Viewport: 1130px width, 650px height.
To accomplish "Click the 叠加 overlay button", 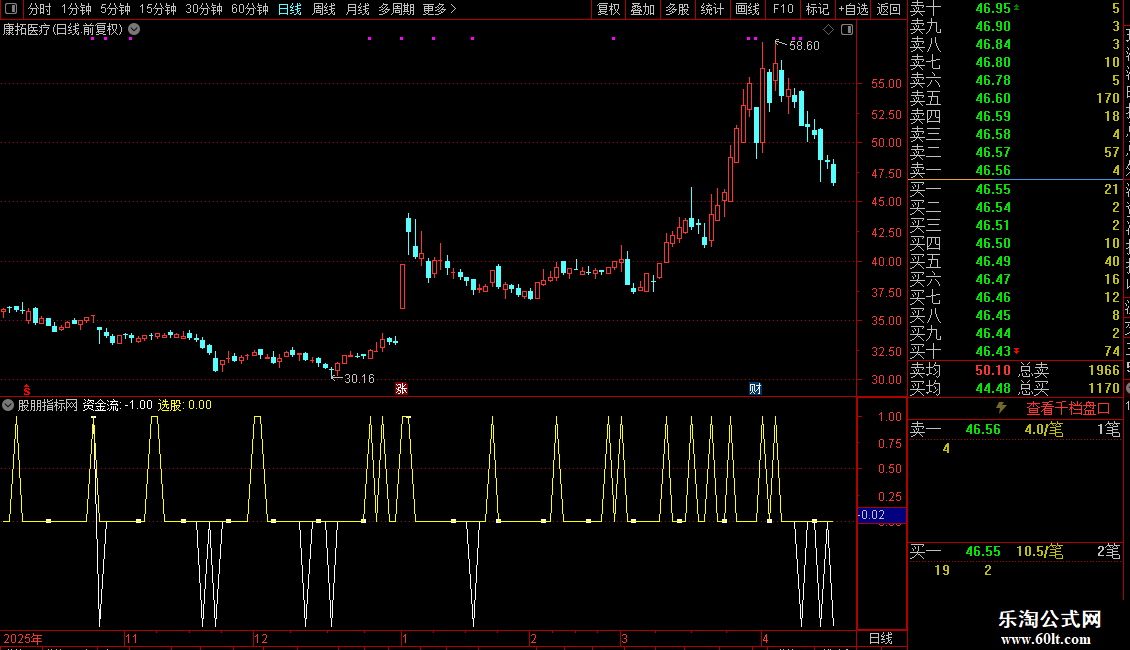I will click(643, 9).
